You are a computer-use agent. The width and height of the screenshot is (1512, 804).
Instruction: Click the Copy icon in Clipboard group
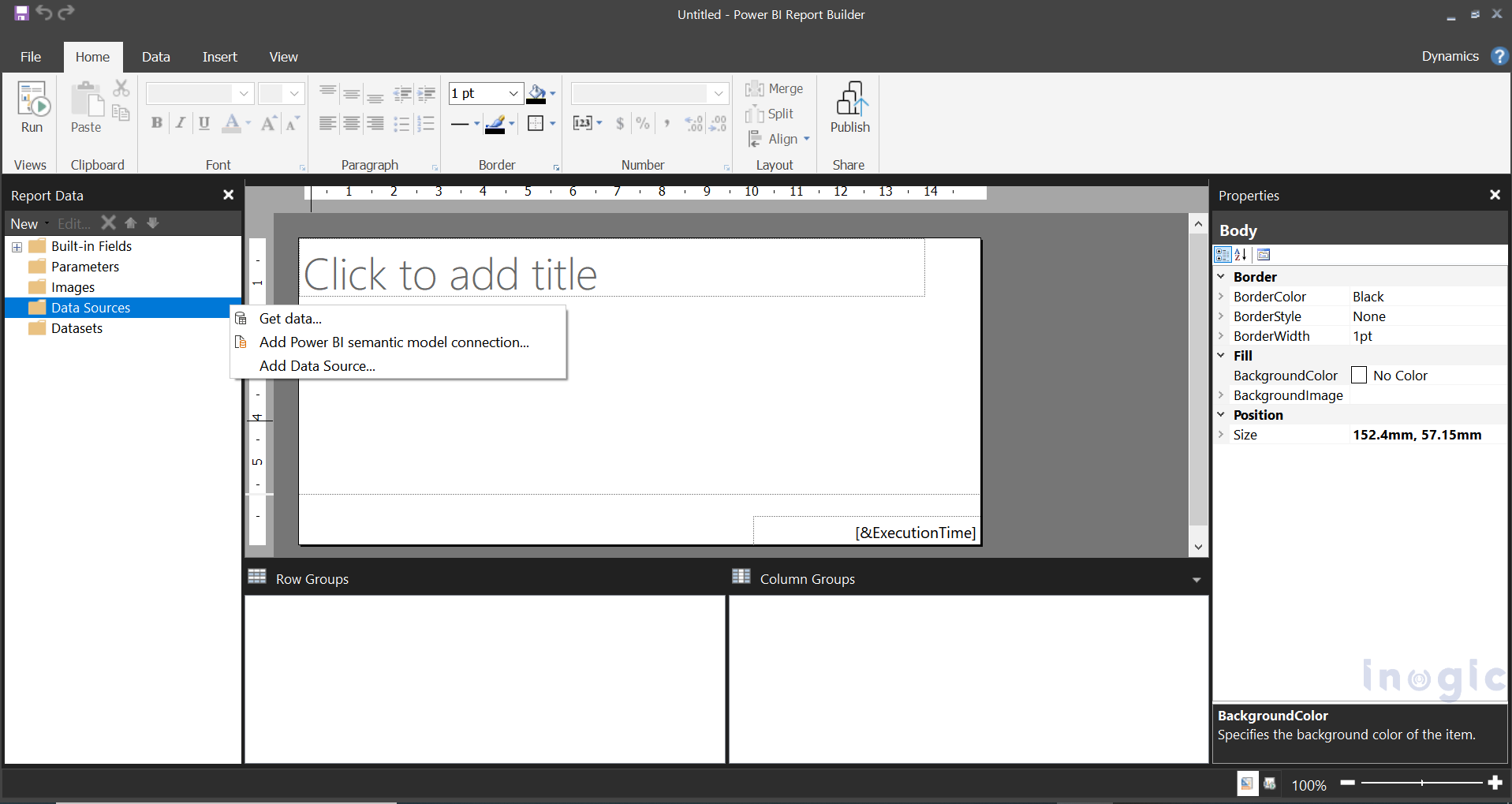[121, 114]
